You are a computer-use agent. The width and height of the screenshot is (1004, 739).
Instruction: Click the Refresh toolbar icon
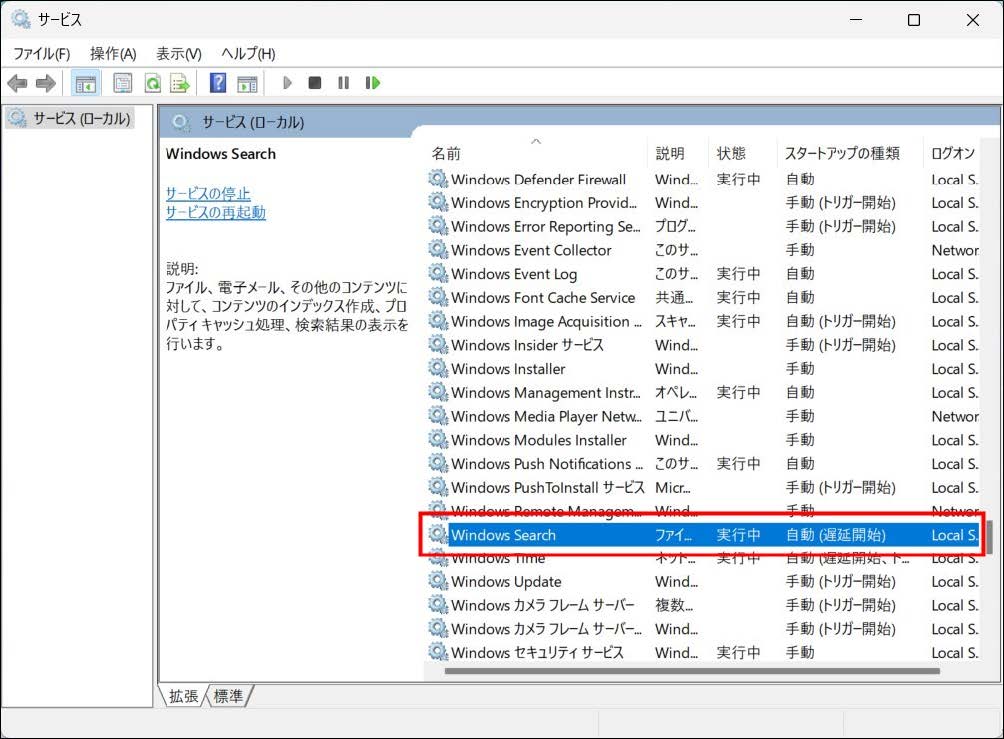tap(152, 83)
